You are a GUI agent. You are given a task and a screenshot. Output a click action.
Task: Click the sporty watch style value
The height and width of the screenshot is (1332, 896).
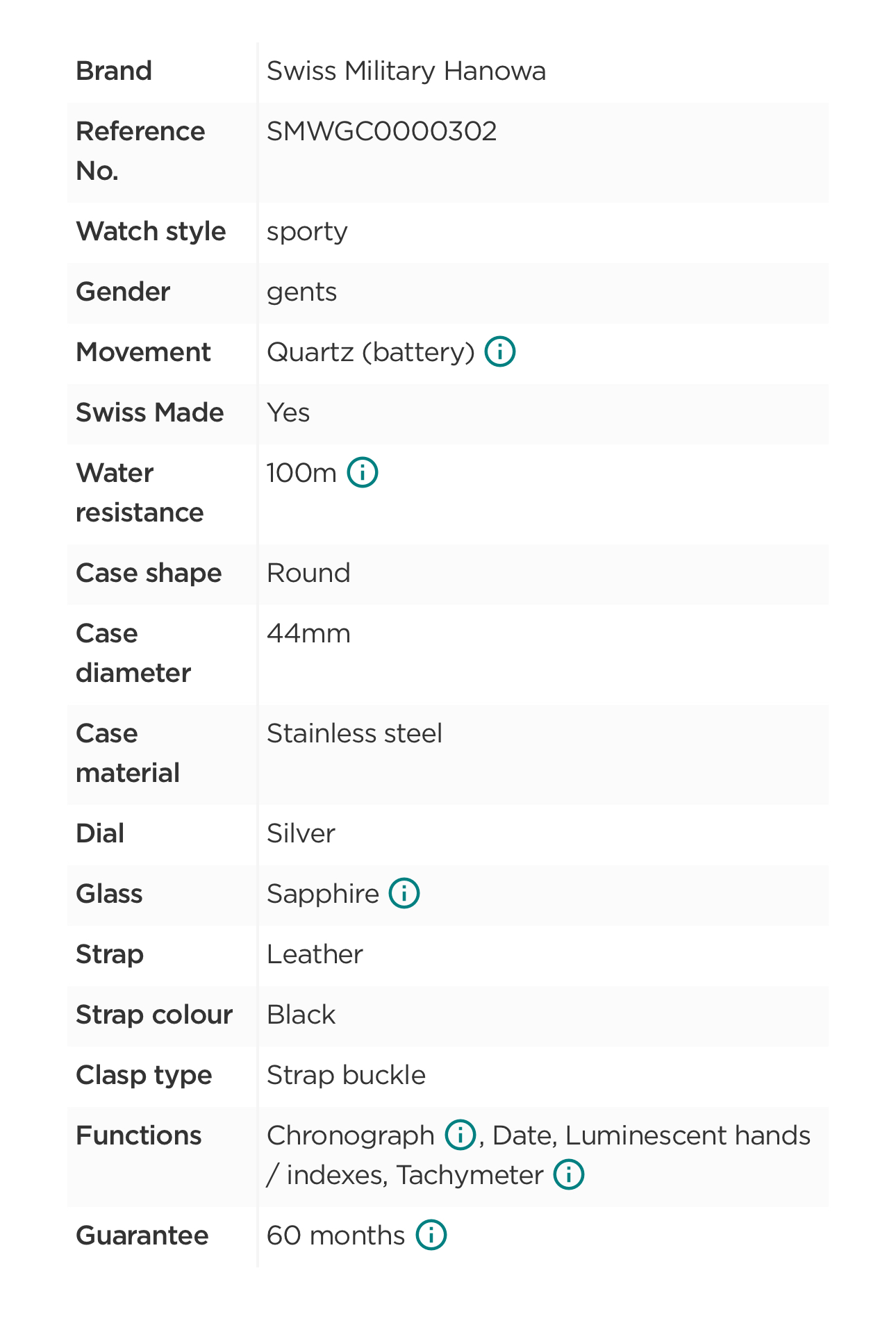306,231
